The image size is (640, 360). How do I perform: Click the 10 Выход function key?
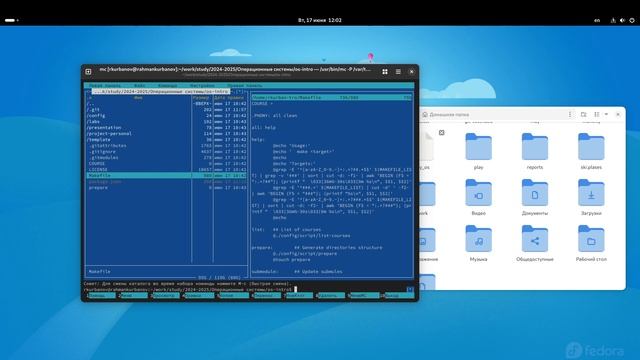[x=397, y=295]
